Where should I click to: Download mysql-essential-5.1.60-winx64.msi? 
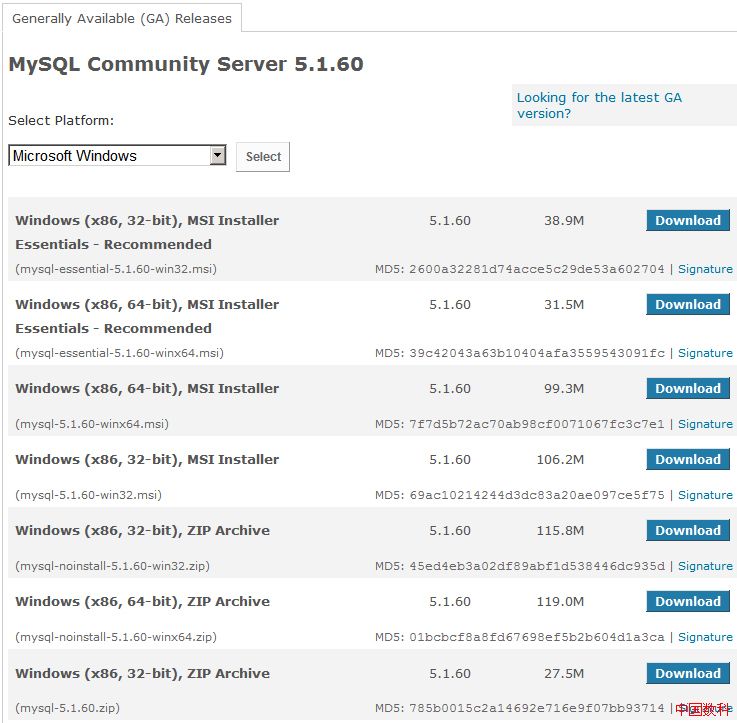tap(688, 305)
